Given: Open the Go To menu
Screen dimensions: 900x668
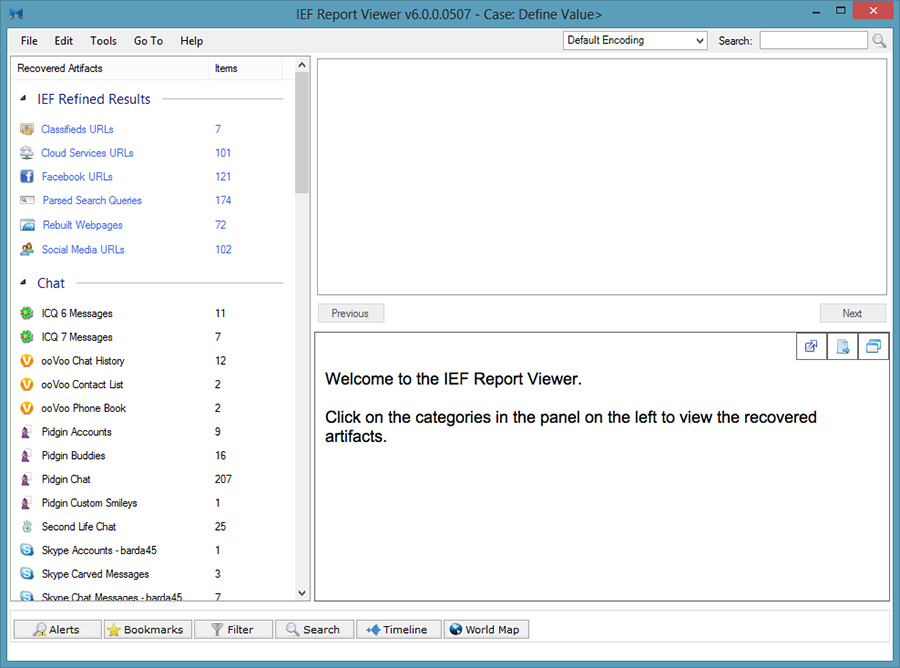Looking at the screenshot, I should coord(149,41).
